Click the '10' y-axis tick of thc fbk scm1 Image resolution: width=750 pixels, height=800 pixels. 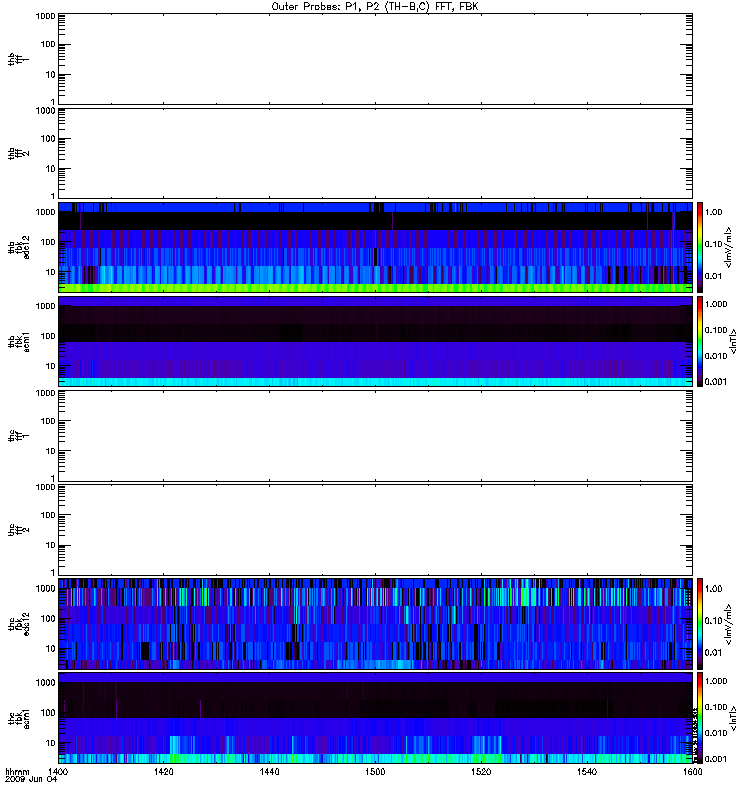(x=51, y=743)
